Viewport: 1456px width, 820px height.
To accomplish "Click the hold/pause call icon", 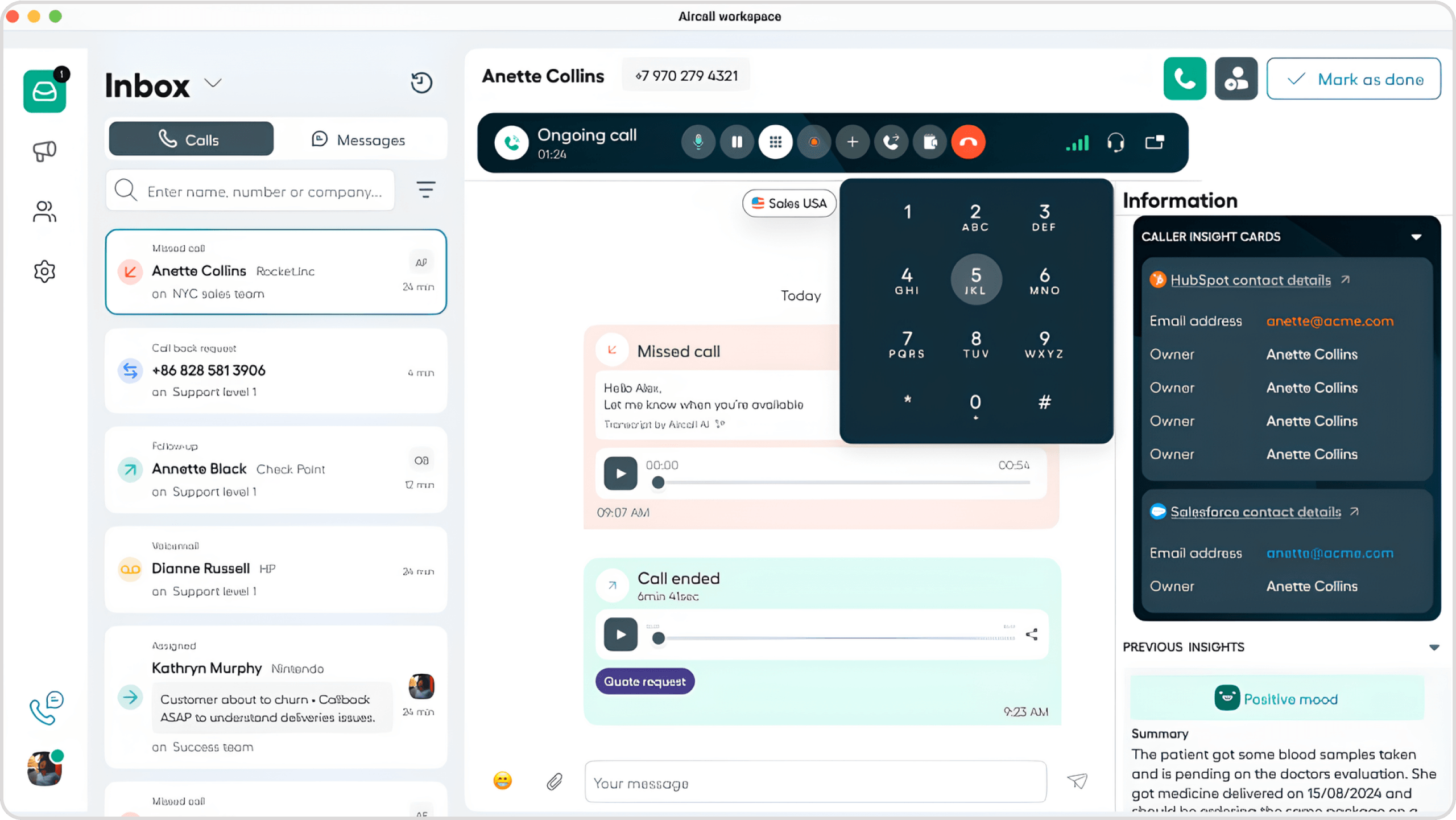I will coord(736,142).
